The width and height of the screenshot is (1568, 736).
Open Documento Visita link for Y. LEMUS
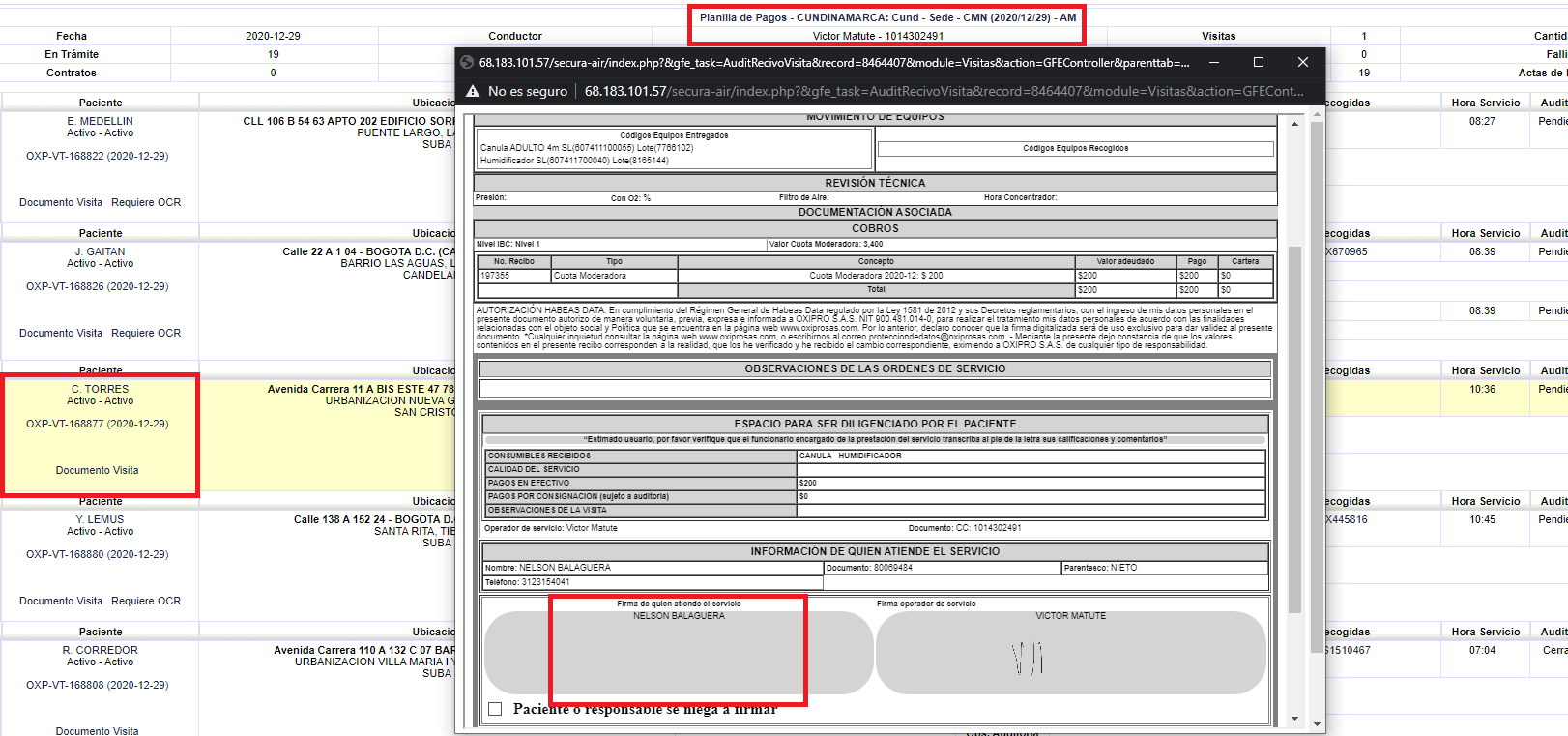[x=61, y=601]
